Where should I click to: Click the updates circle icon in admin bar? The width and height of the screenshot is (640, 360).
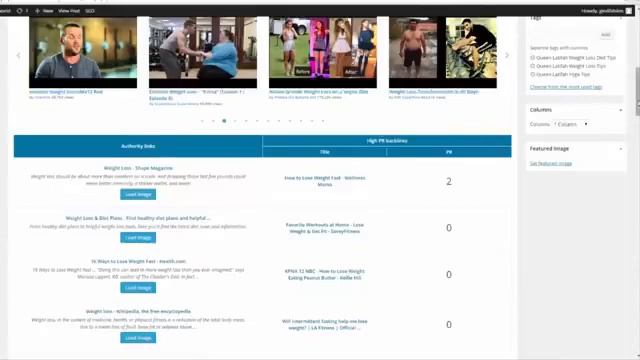tap(19, 11)
